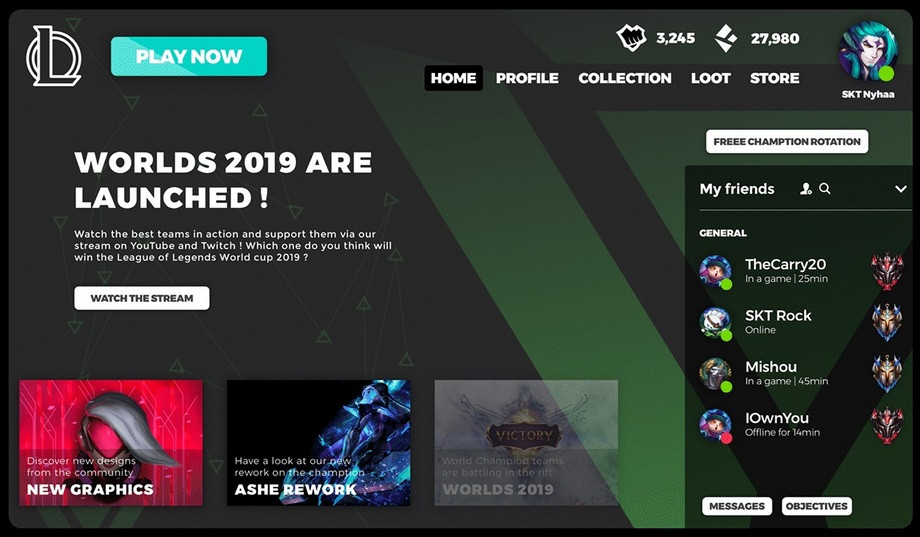Switch to the PROFILE tab
The image size is (920, 537).
tap(527, 78)
